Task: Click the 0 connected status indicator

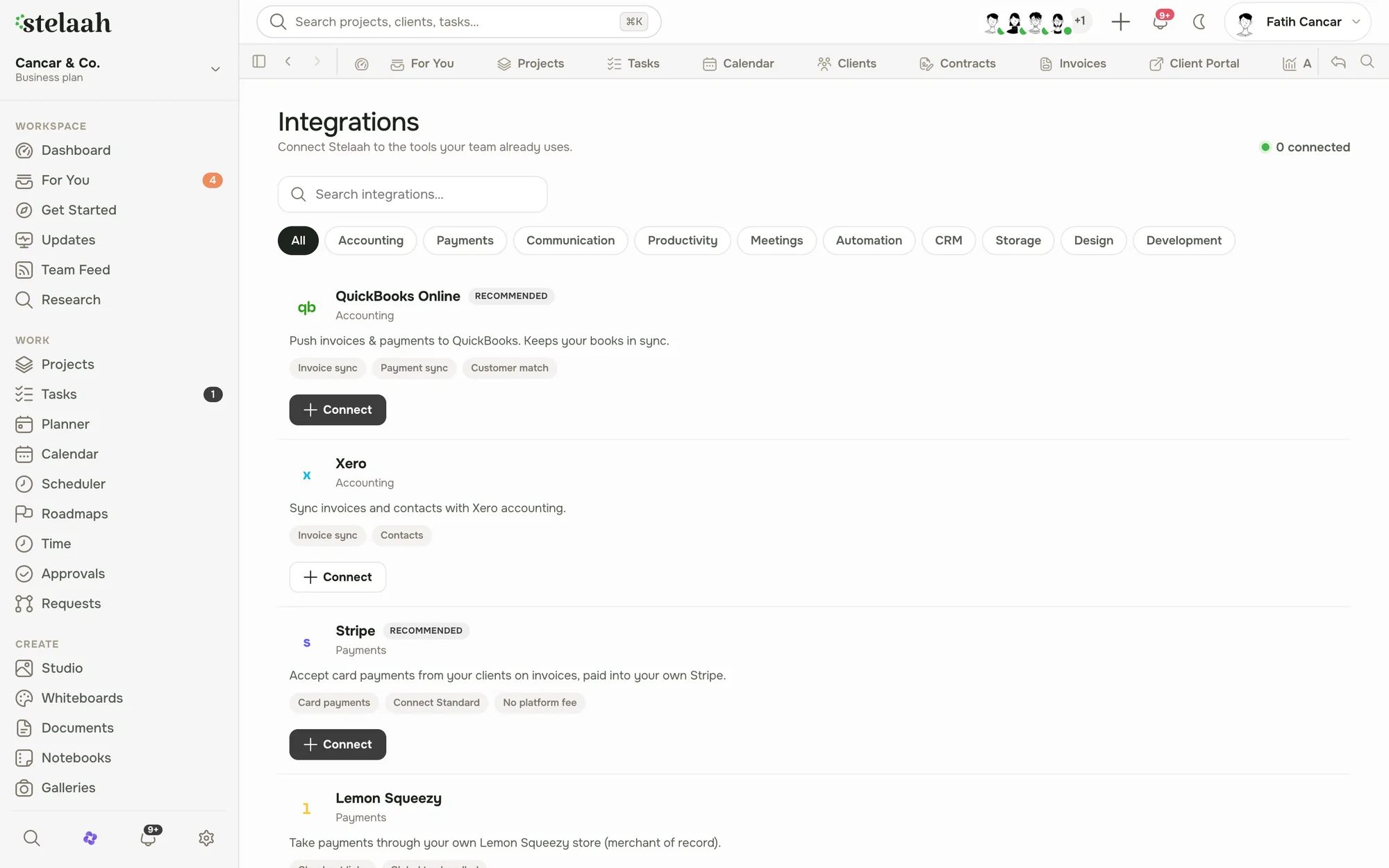Action: click(1305, 147)
